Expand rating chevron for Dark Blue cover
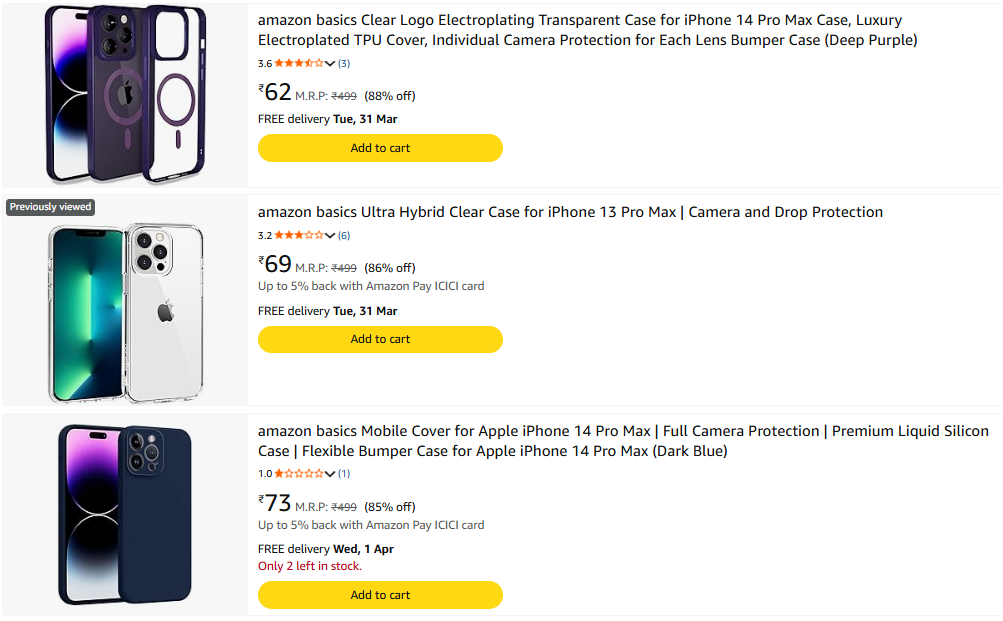 330,474
